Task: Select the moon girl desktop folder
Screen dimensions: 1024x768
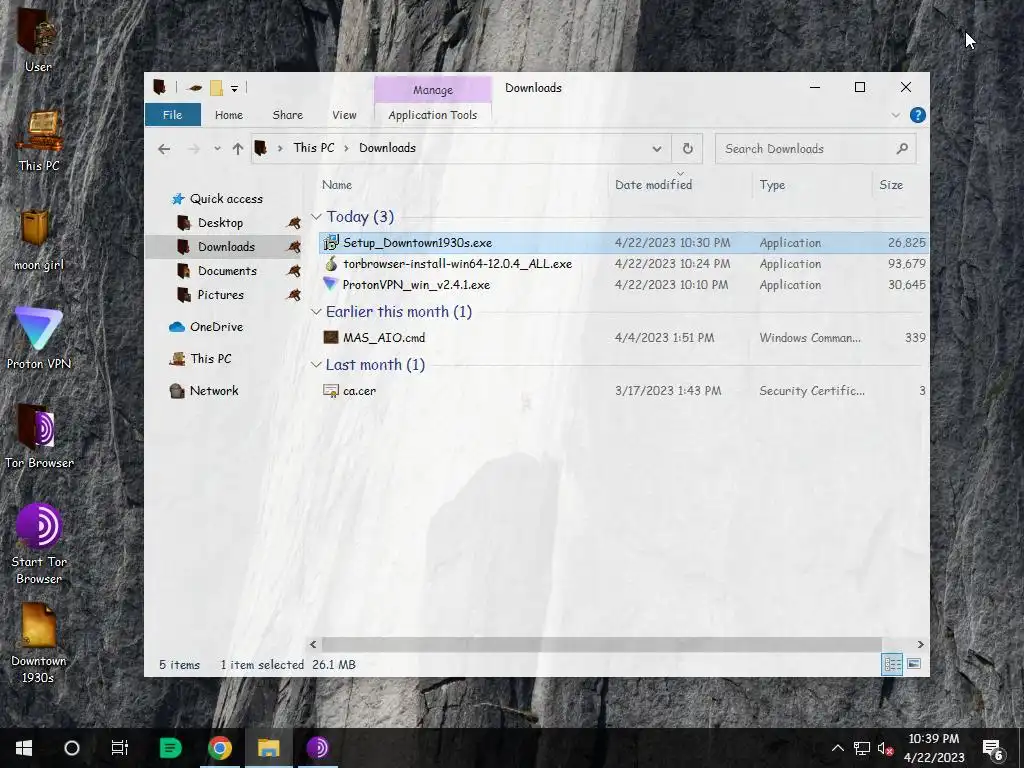Action: point(38,240)
